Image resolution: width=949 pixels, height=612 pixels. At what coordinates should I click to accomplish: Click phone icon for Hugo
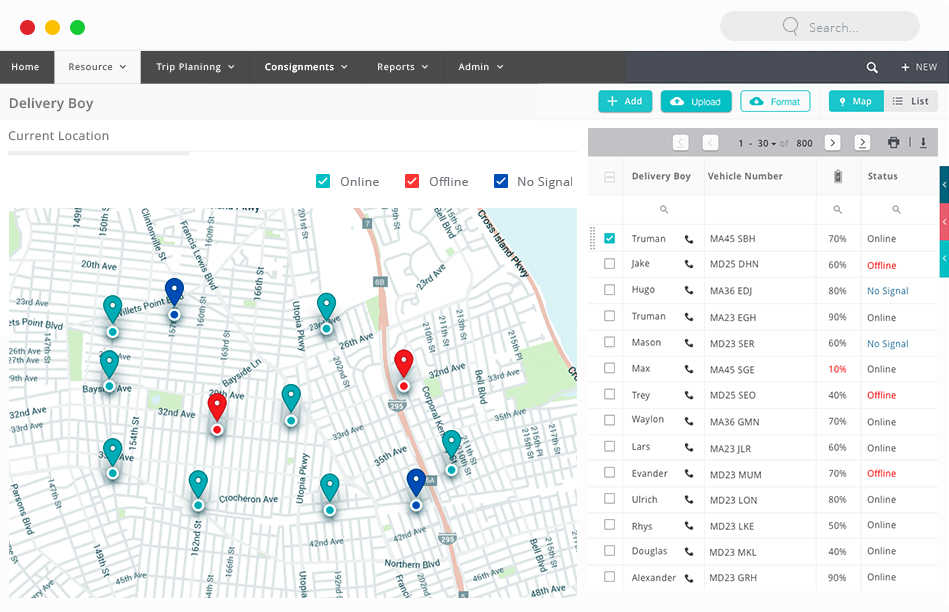pos(689,291)
